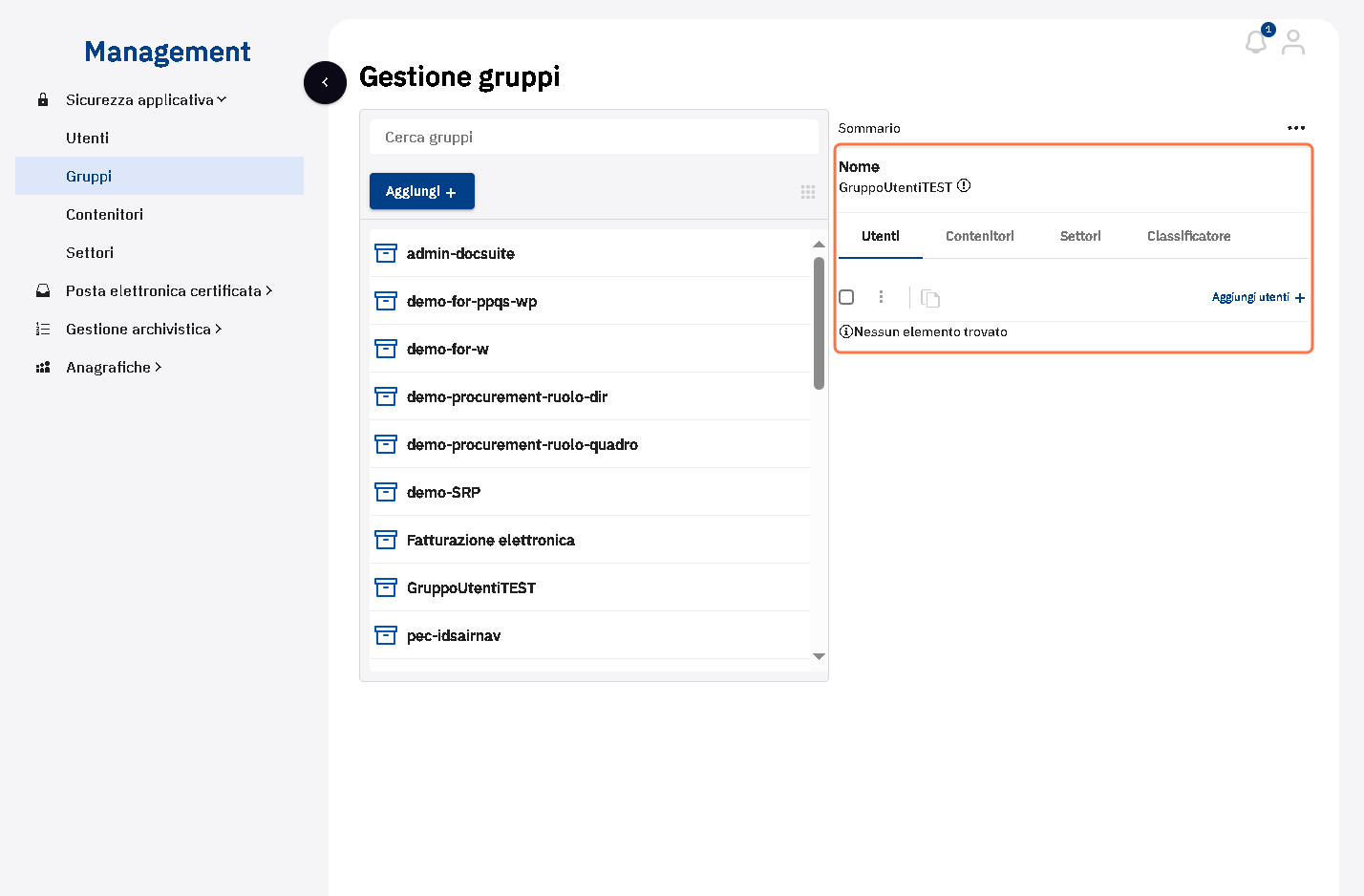Select the demo-procurement-ruolo-quadro group
Image resolution: width=1364 pixels, height=896 pixels.
coord(589,444)
